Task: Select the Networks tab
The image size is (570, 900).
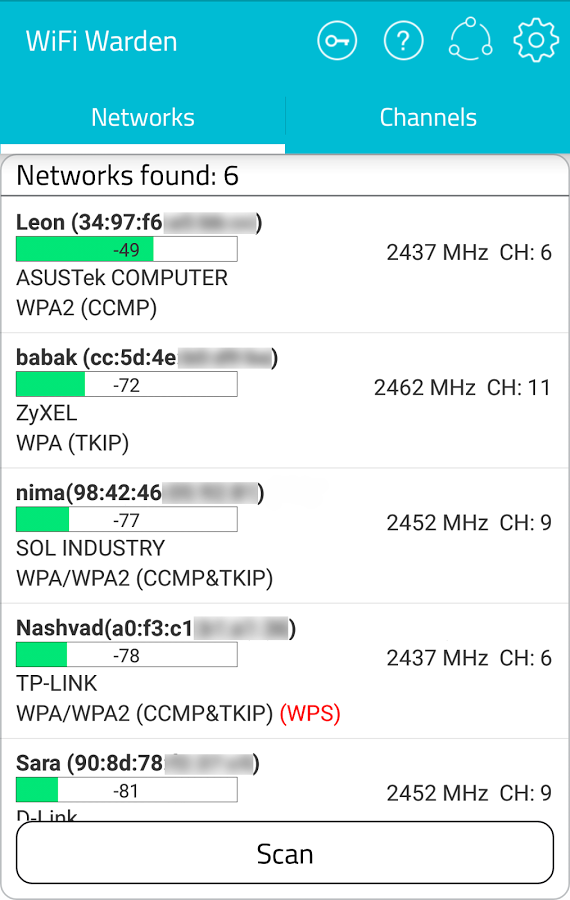Action: (142, 117)
